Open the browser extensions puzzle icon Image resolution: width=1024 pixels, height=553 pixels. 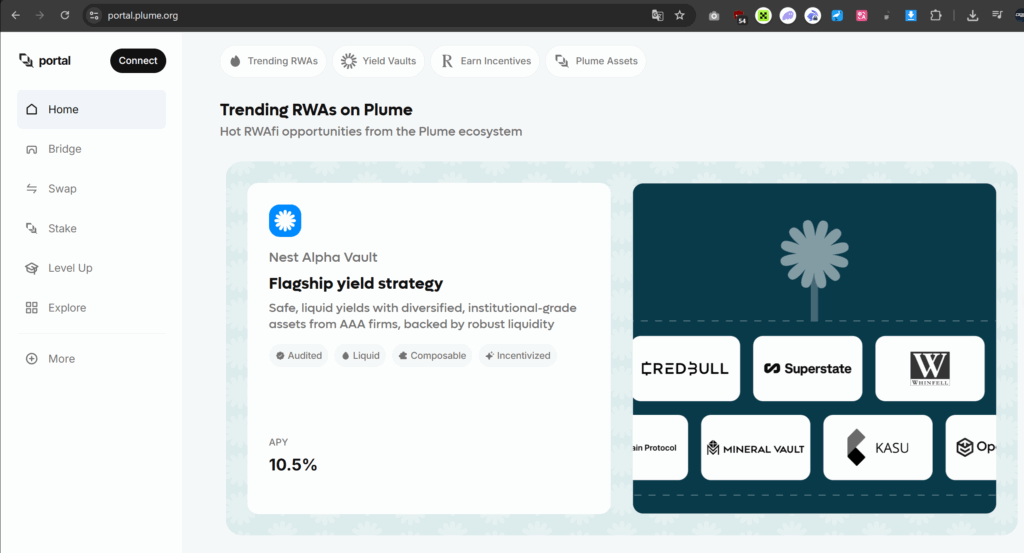[x=936, y=15]
